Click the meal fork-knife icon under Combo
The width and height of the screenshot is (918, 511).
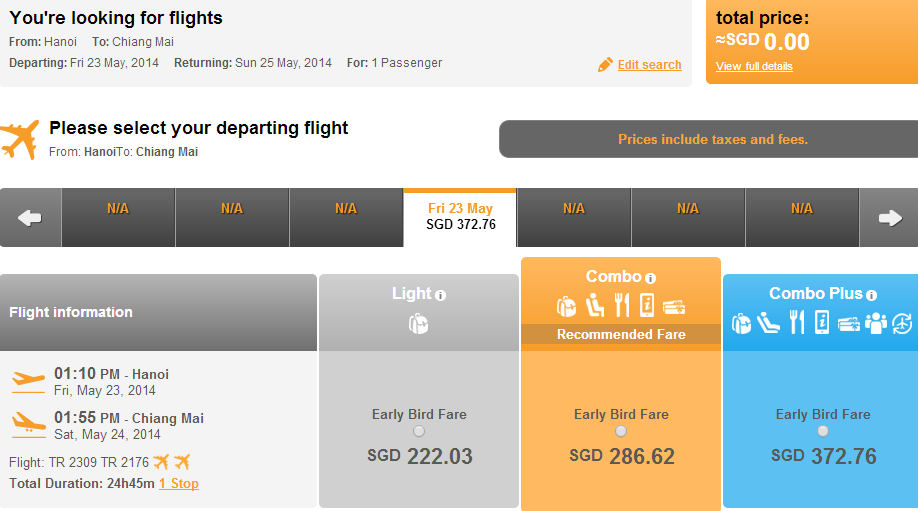[622, 306]
